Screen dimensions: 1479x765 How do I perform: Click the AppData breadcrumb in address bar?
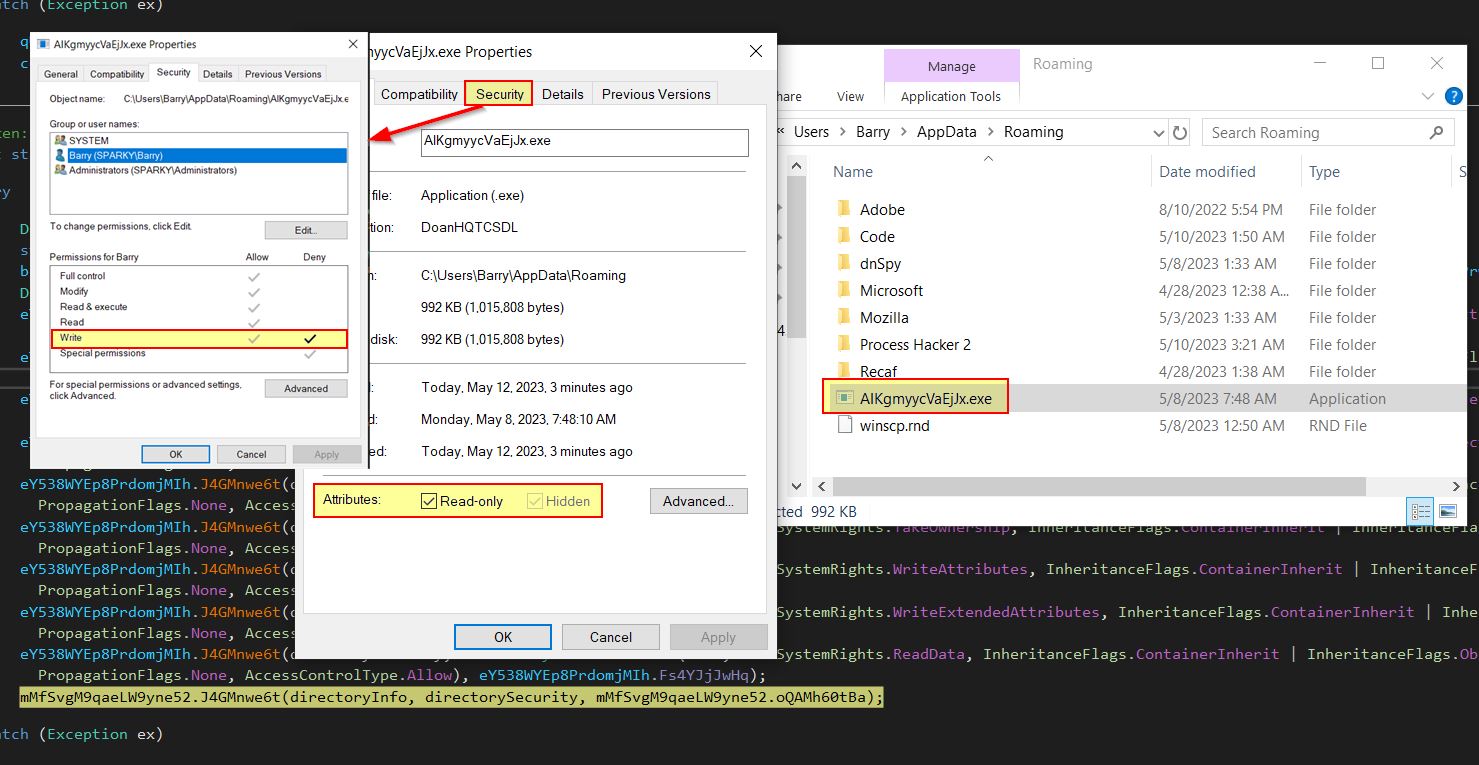pos(947,132)
